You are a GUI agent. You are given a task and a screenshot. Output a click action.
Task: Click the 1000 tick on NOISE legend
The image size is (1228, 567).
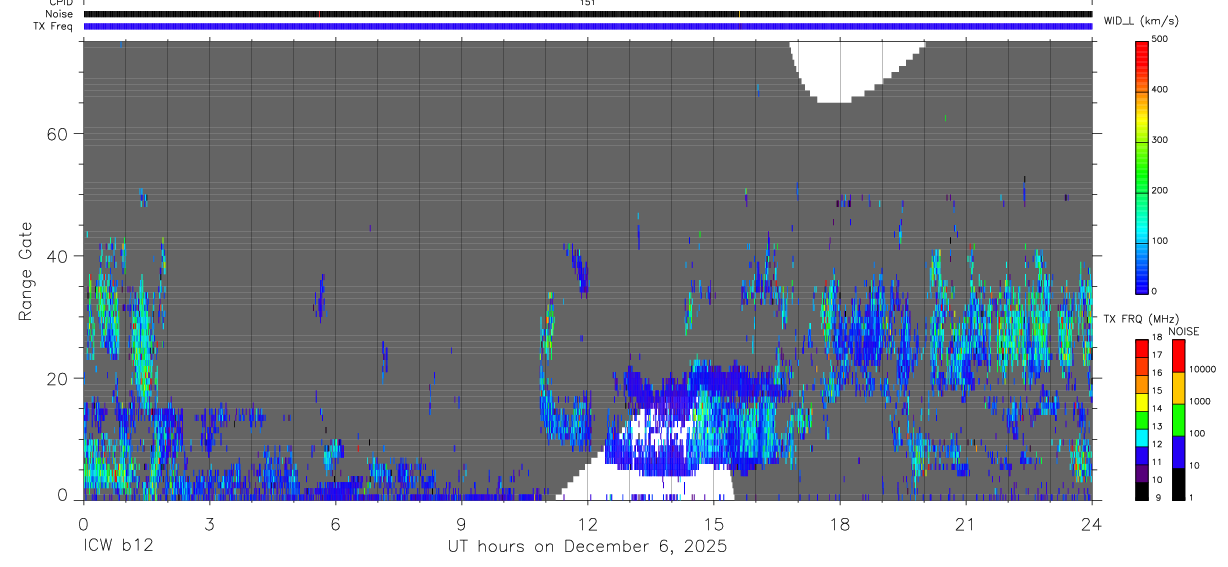pyautogui.click(x=1200, y=401)
